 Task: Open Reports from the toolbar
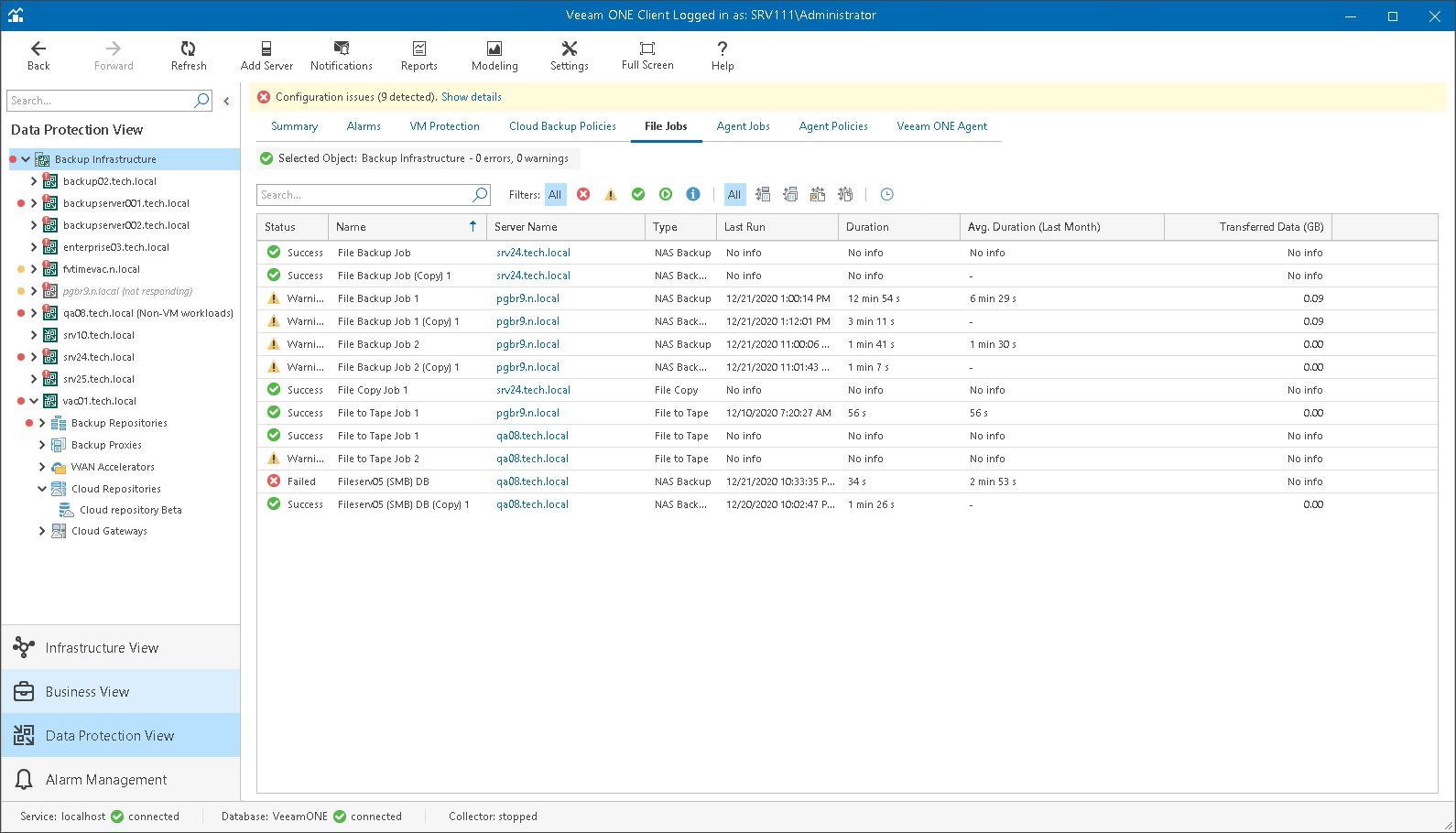coord(419,55)
